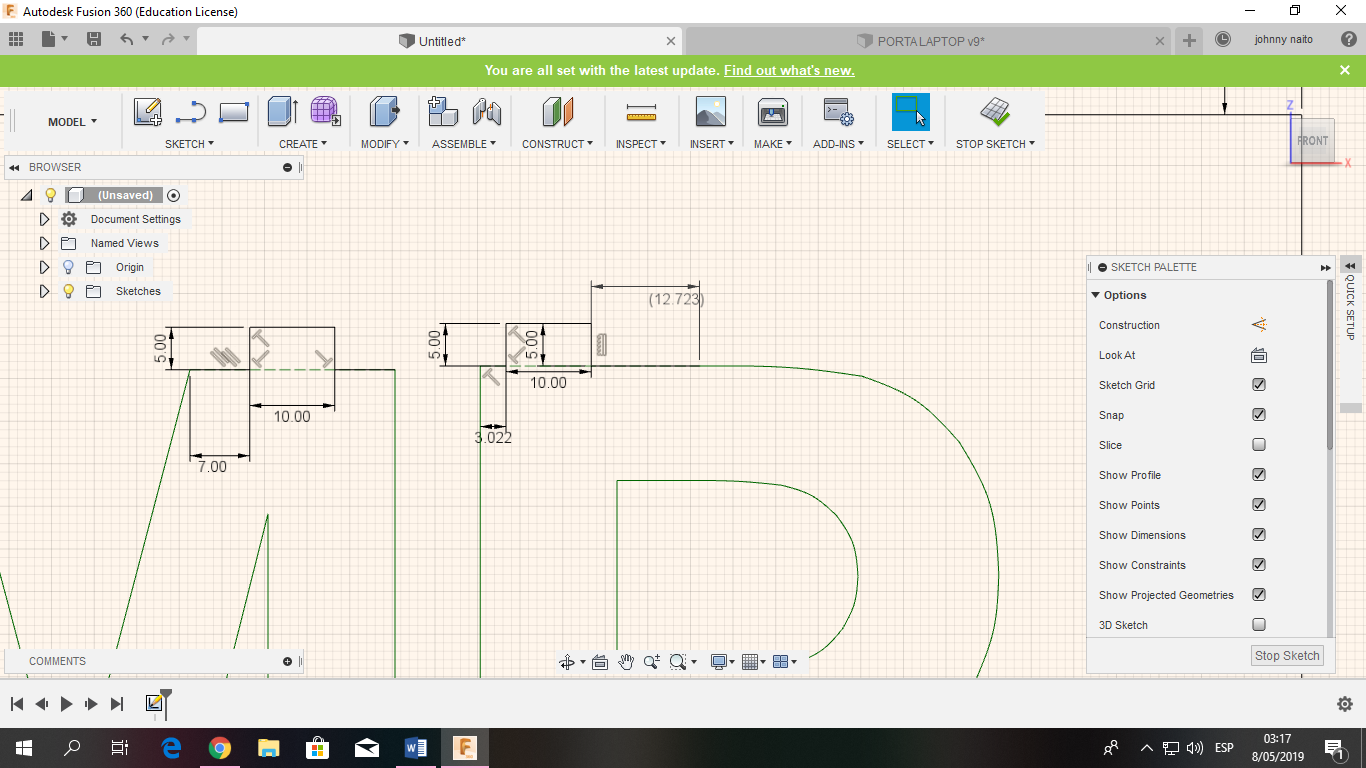
Task: Turn off Show Dimensions checkbox
Action: tap(1259, 535)
